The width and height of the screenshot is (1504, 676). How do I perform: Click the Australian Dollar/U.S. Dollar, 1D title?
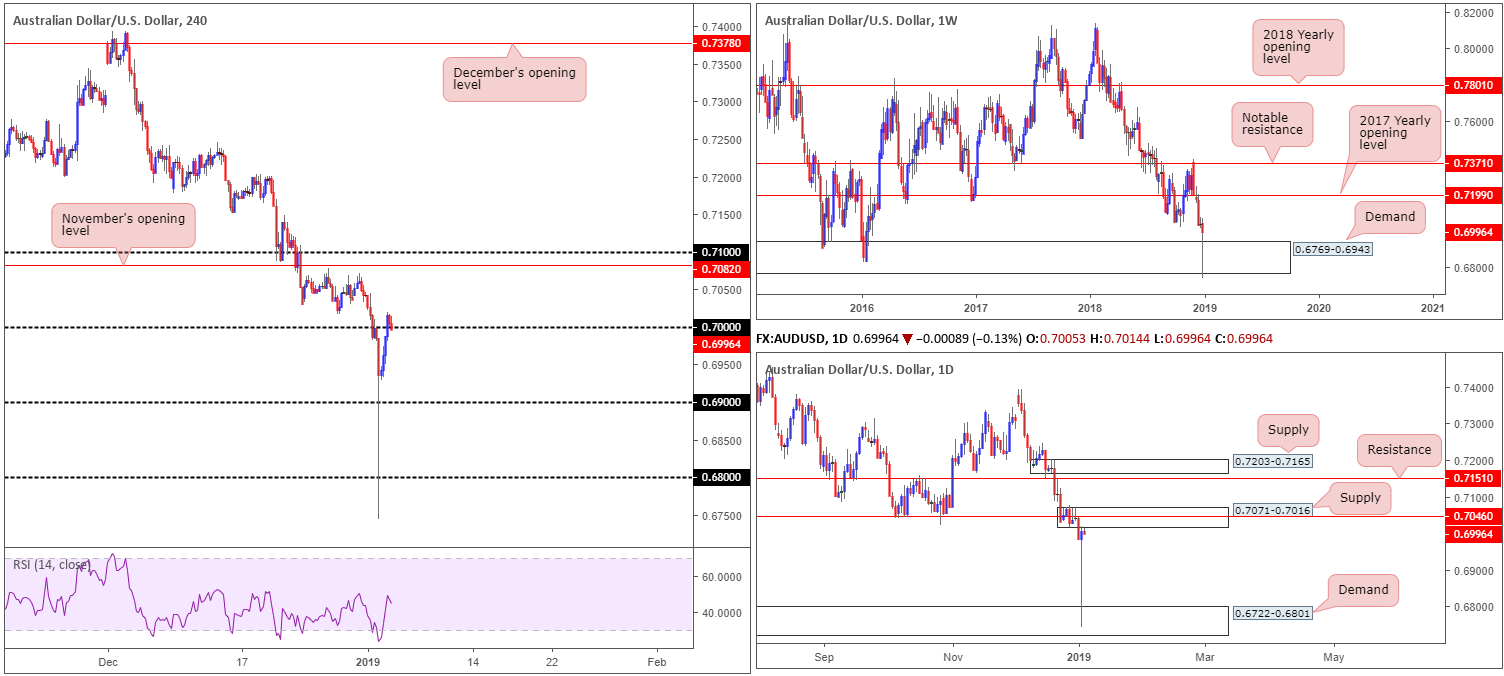tap(859, 370)
